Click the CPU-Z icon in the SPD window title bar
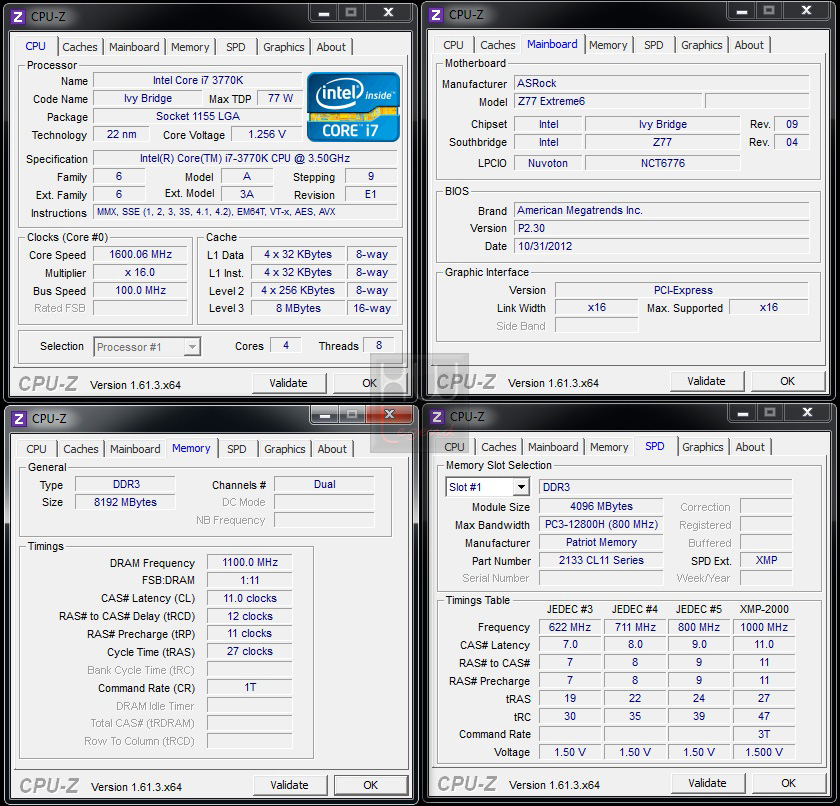Viewport: 840px width, 806px height. [437, 417]
